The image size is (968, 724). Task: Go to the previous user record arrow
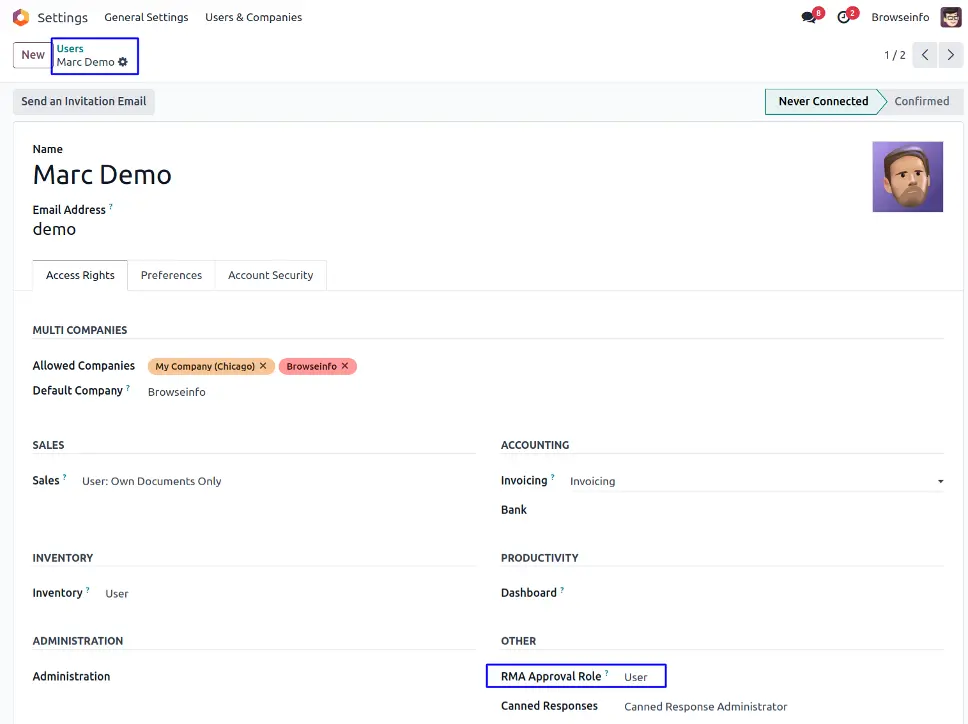pos(925,55)
